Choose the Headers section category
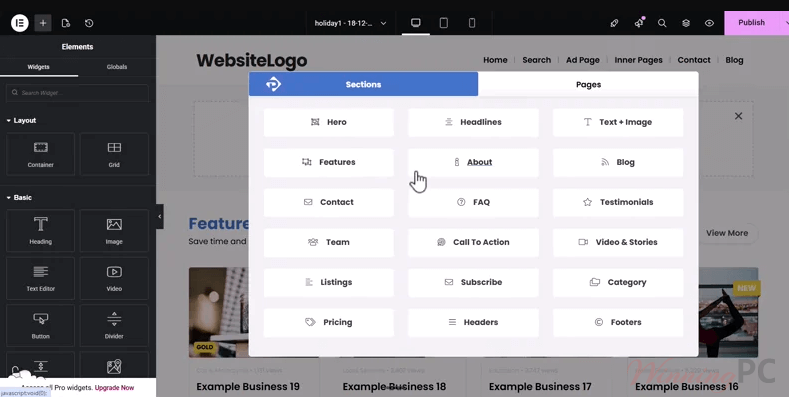The width and height of the screenshot is (789, 397). click(473, 322)
